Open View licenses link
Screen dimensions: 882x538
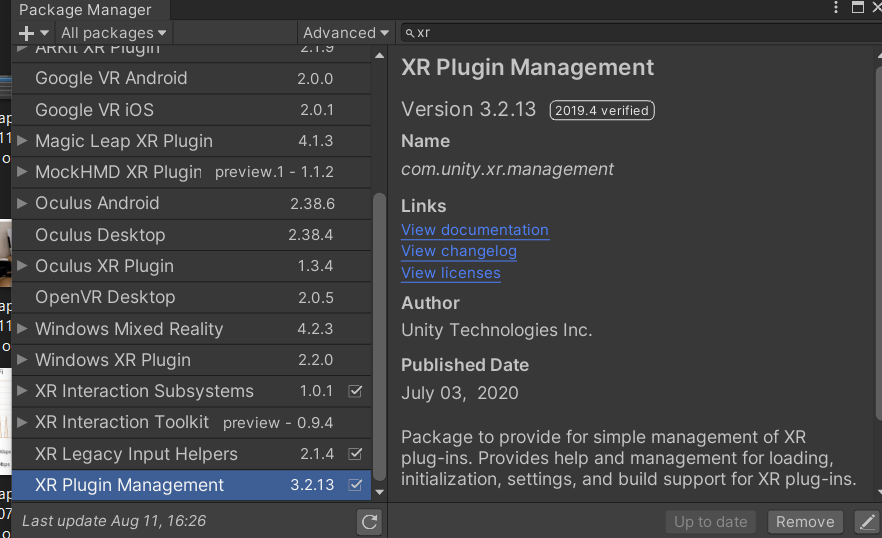coord(451,273)
